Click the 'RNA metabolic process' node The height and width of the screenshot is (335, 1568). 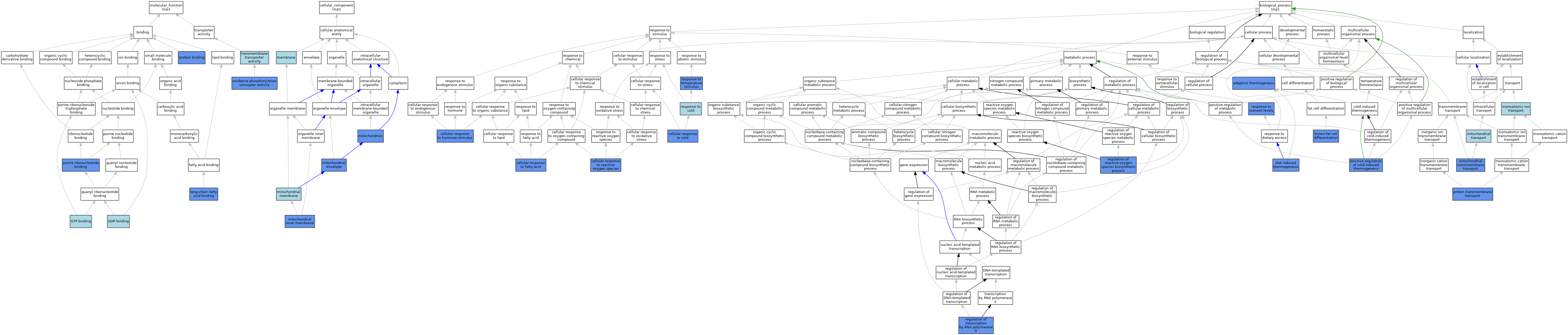983,194
